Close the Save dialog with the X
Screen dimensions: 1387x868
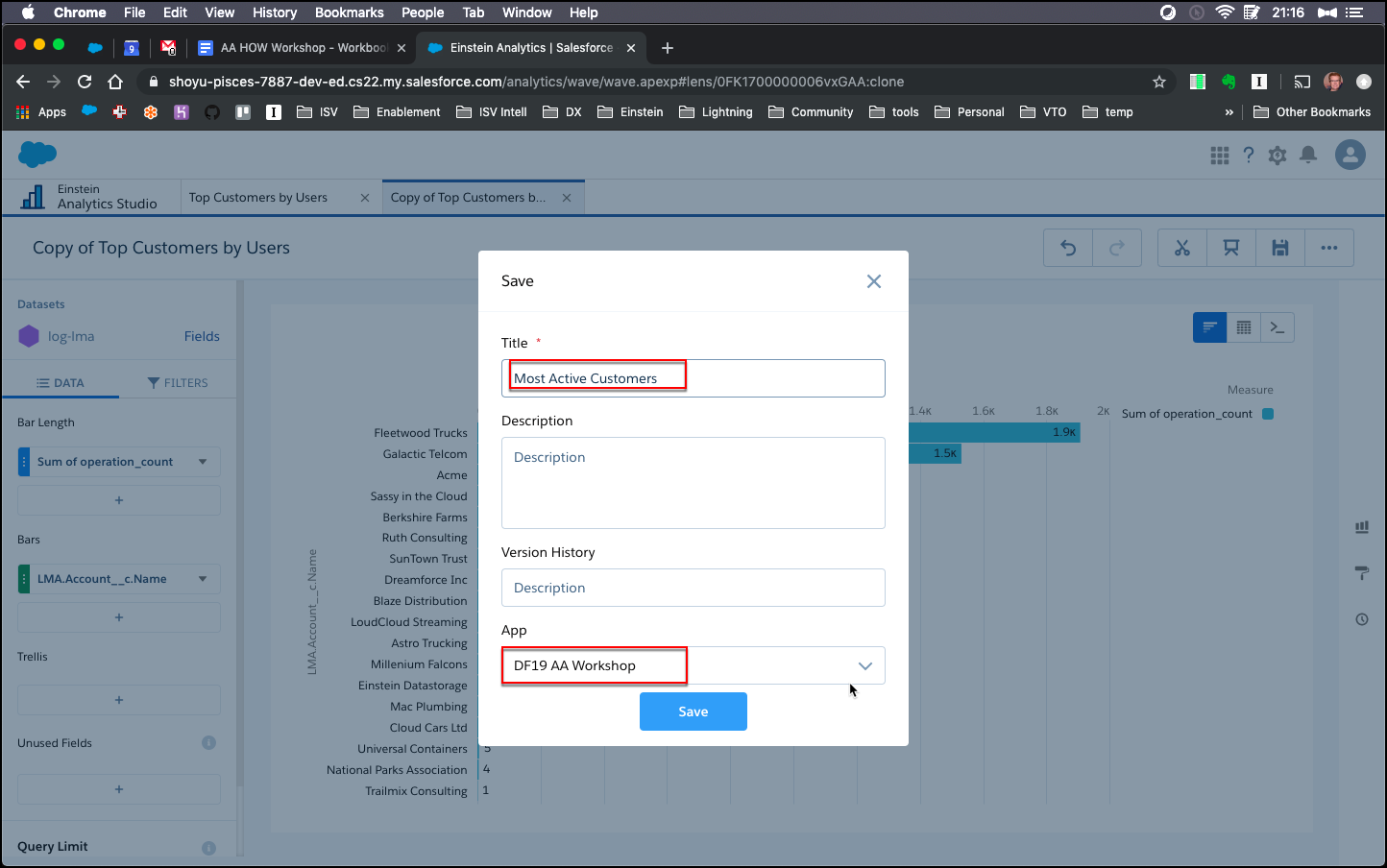click(x=873, y=281)
